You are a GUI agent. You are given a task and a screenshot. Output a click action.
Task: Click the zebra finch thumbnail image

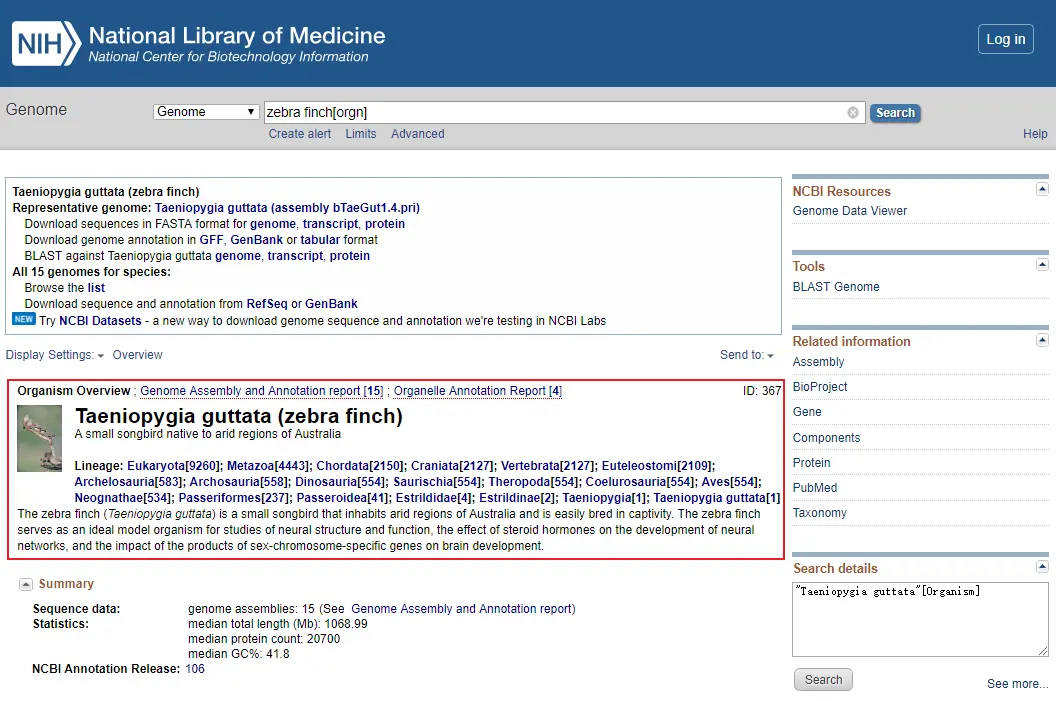(x=39, y=438)
